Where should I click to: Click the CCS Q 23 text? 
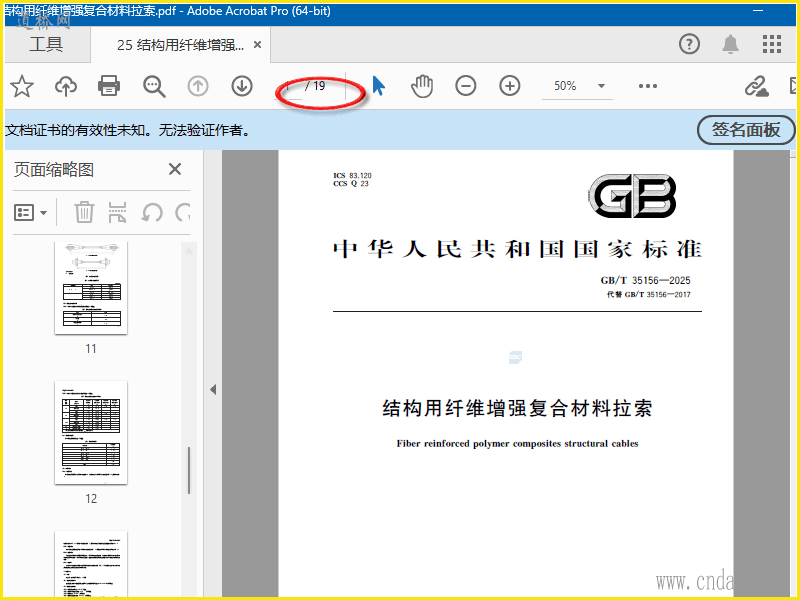tap(351, 184)
